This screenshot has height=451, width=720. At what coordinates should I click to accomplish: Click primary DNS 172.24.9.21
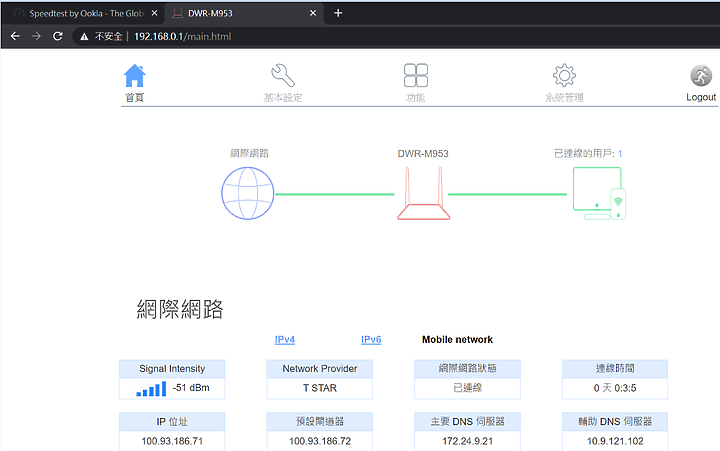click(x=467, y=441)
